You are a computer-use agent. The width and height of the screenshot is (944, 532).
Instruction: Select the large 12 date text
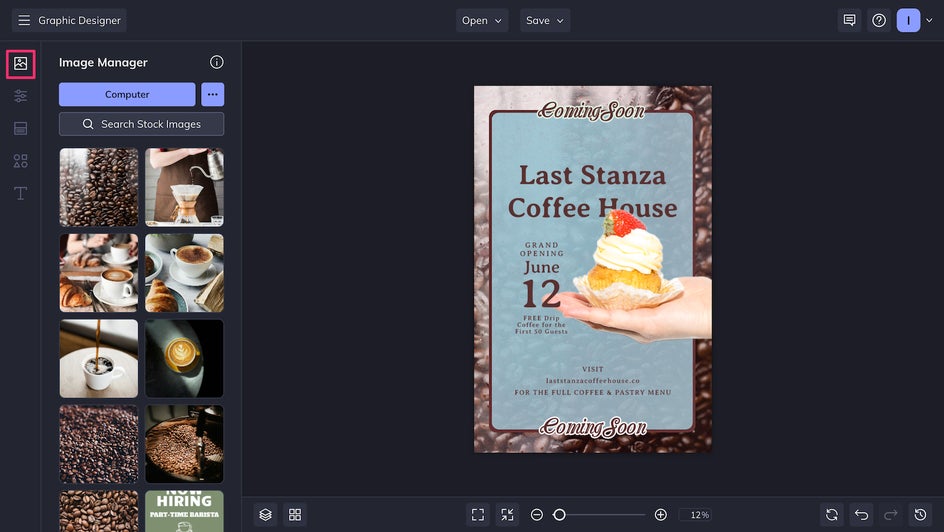[541, 294]
